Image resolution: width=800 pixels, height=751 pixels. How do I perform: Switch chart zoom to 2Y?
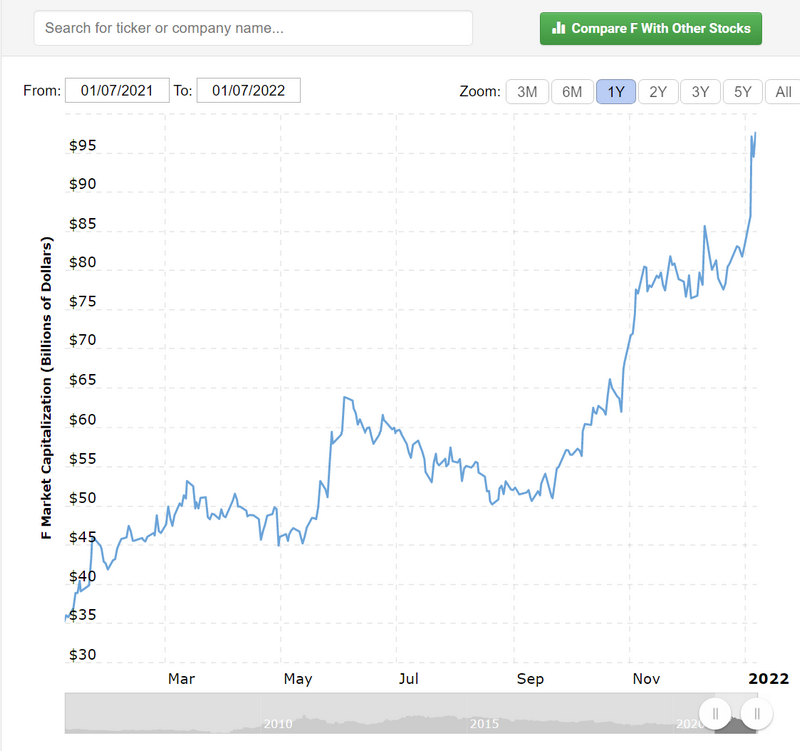click(x=658, y=92)
